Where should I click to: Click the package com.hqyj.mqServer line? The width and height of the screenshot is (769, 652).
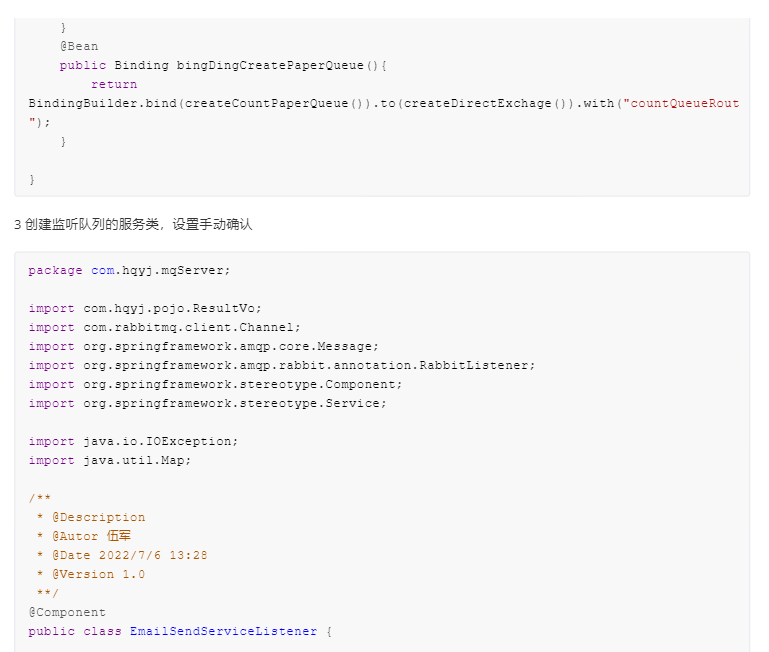[x=129, y=270]
